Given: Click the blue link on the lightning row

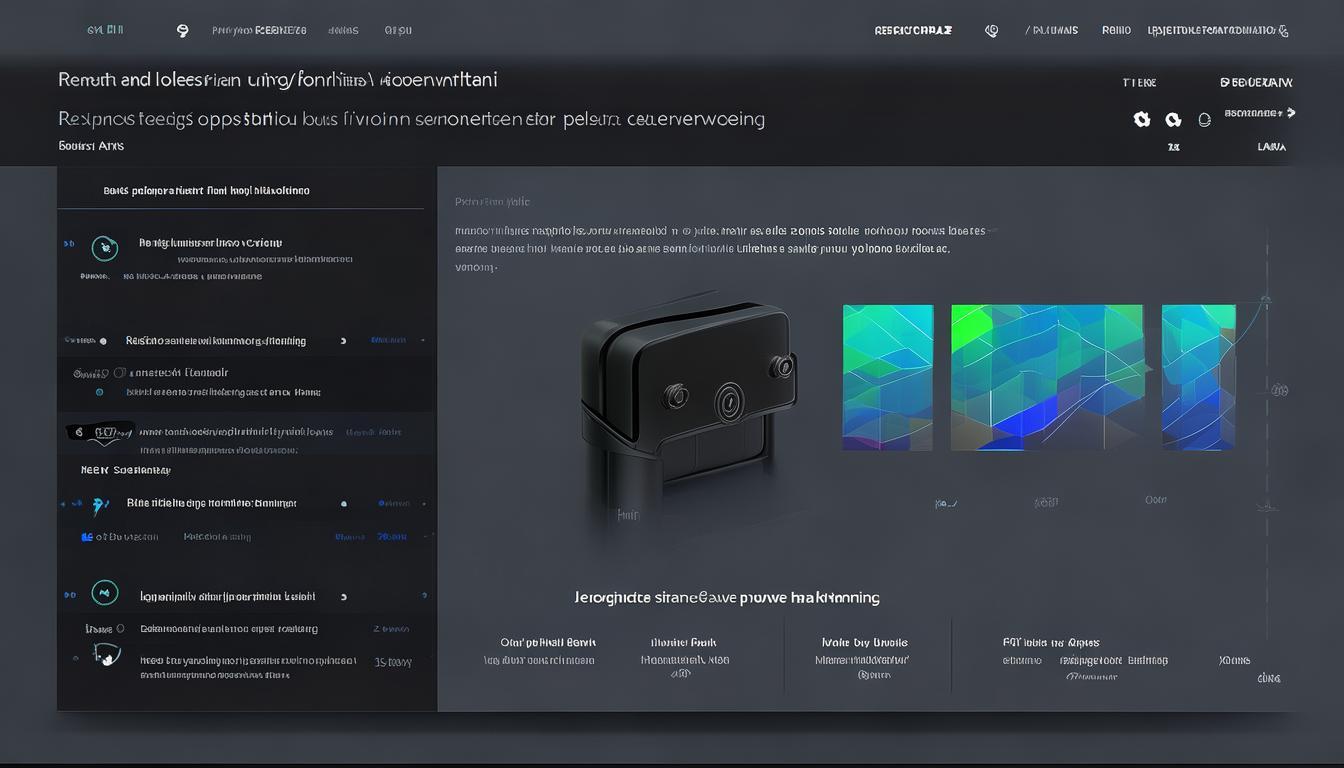Looking at the screenshot, I should (x=393, y=504).
